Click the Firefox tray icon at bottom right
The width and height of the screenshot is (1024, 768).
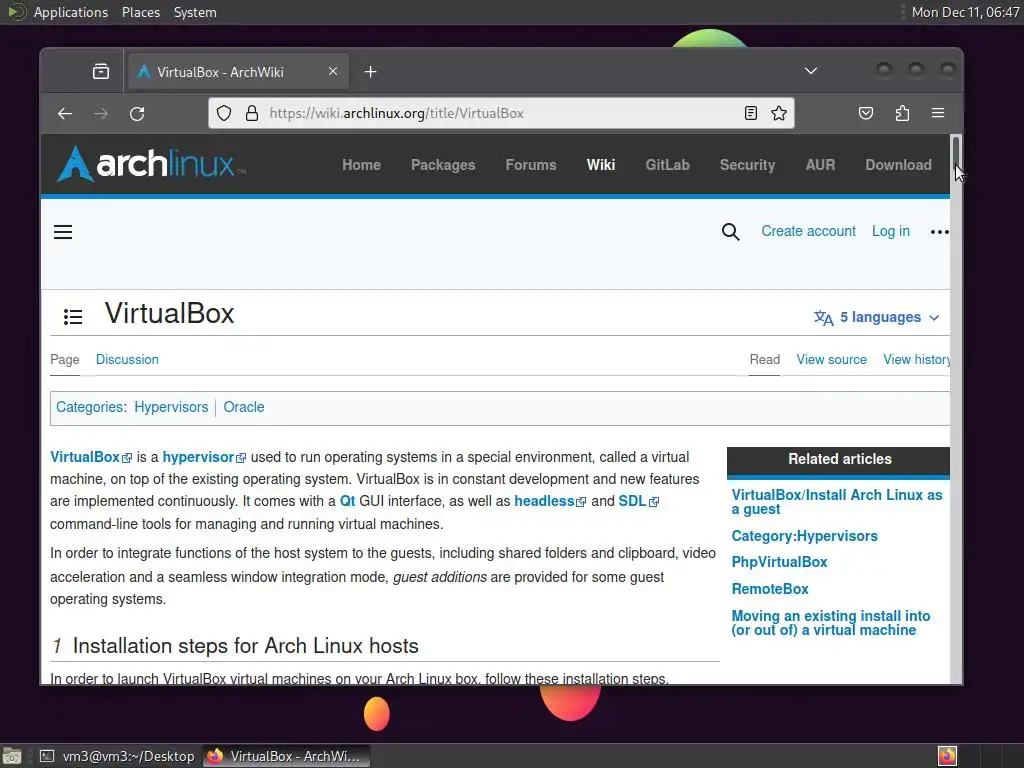coord(947,756)
